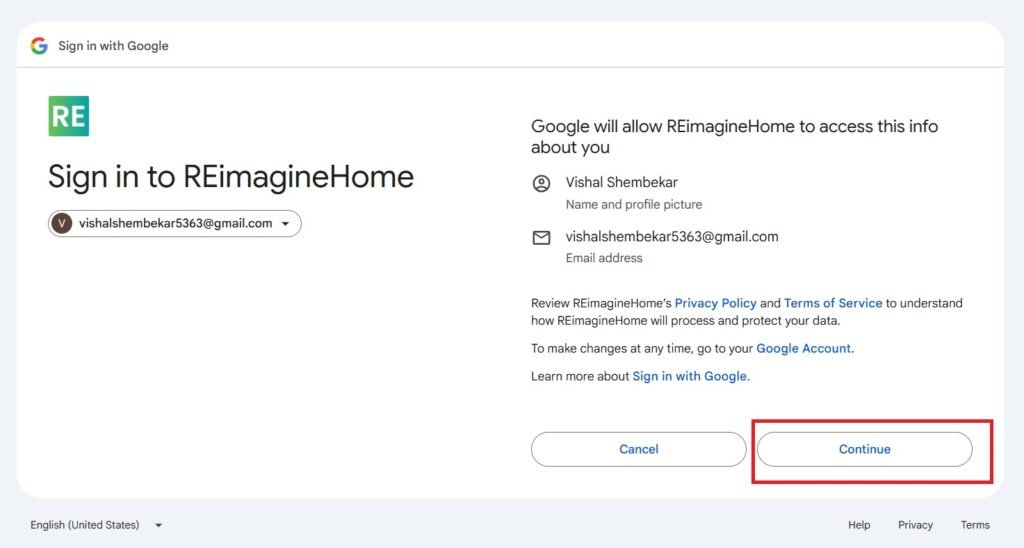Viewport: 1024px width, 548px height.
Task: Click the Email address label
Action: pyautogui.click(x=604, y=258)
